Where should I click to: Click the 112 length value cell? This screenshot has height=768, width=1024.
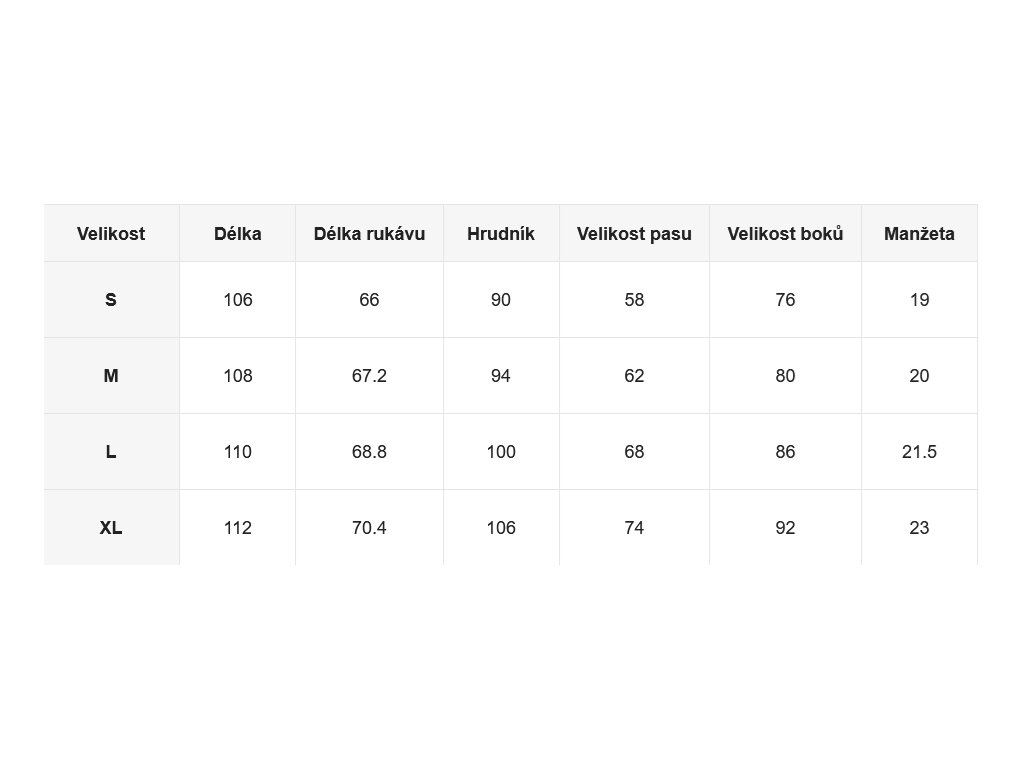tap(238, 527)
